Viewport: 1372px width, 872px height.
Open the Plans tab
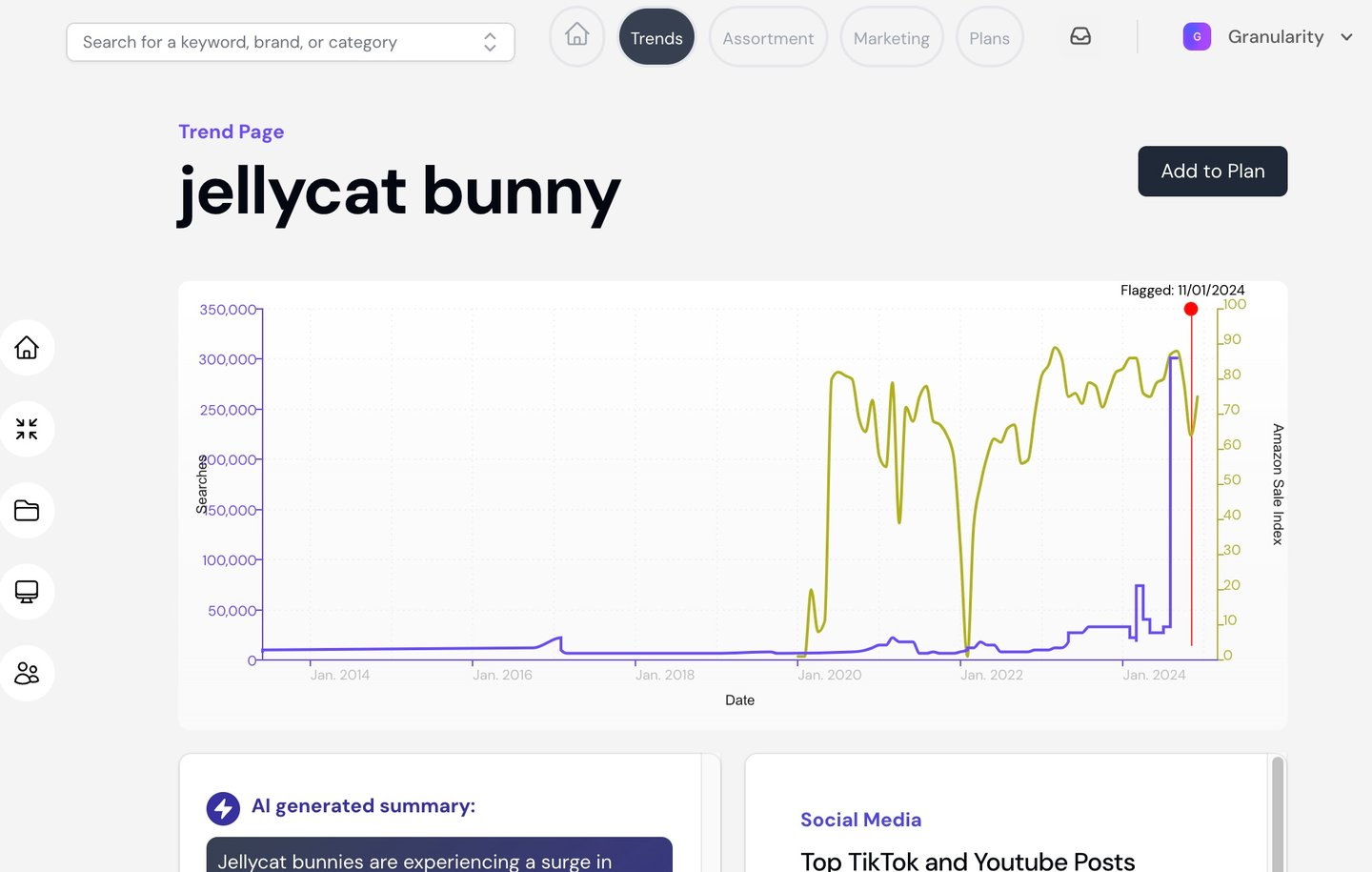coord(989,37)
